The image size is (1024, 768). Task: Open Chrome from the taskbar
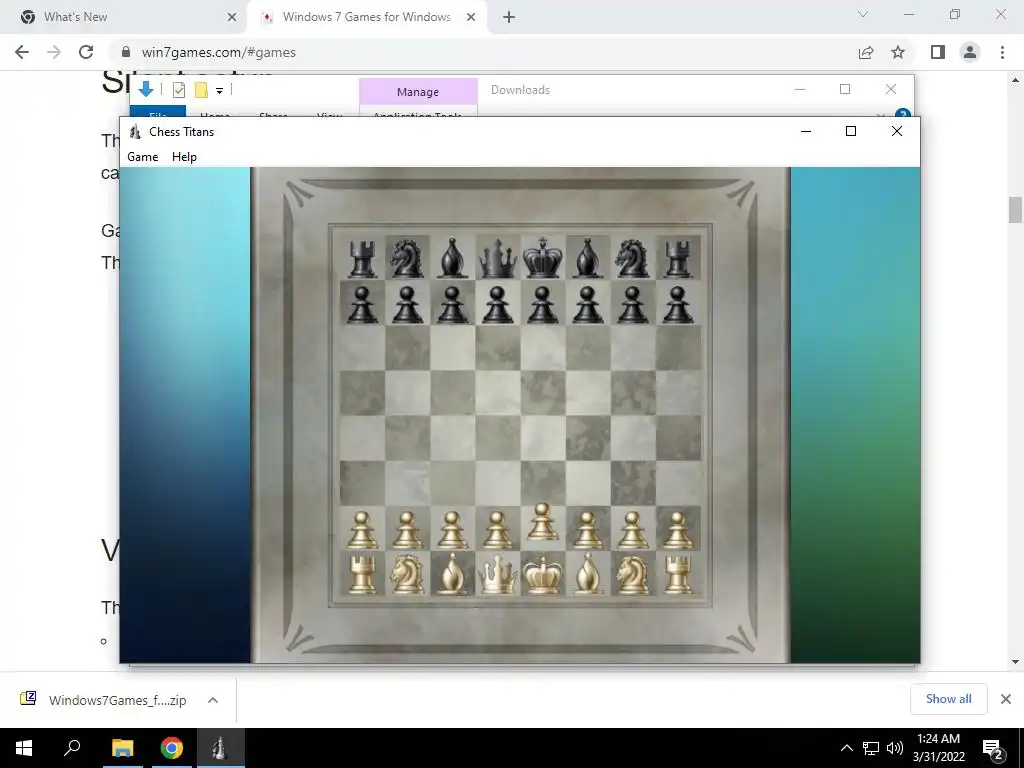[x=171, y=748]
